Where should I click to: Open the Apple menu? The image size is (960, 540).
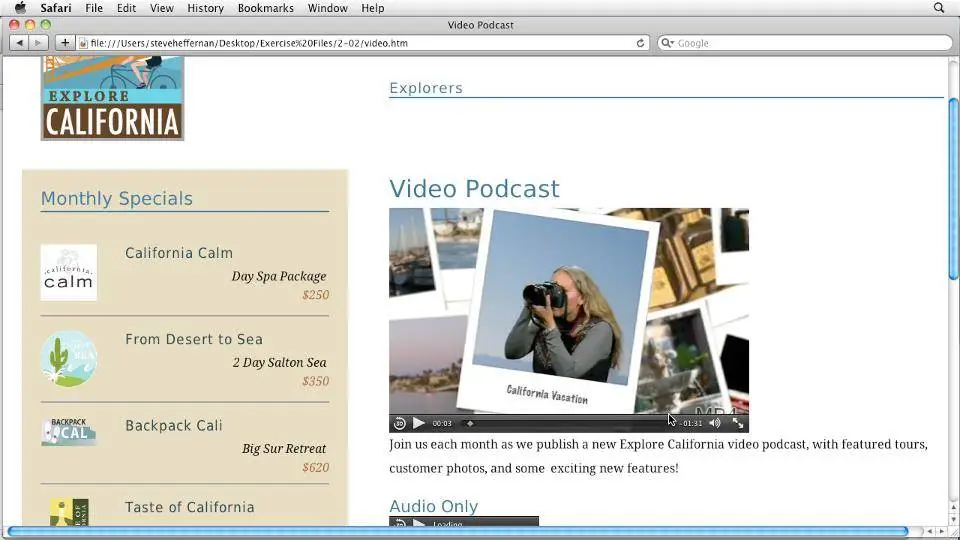[20, 8]
